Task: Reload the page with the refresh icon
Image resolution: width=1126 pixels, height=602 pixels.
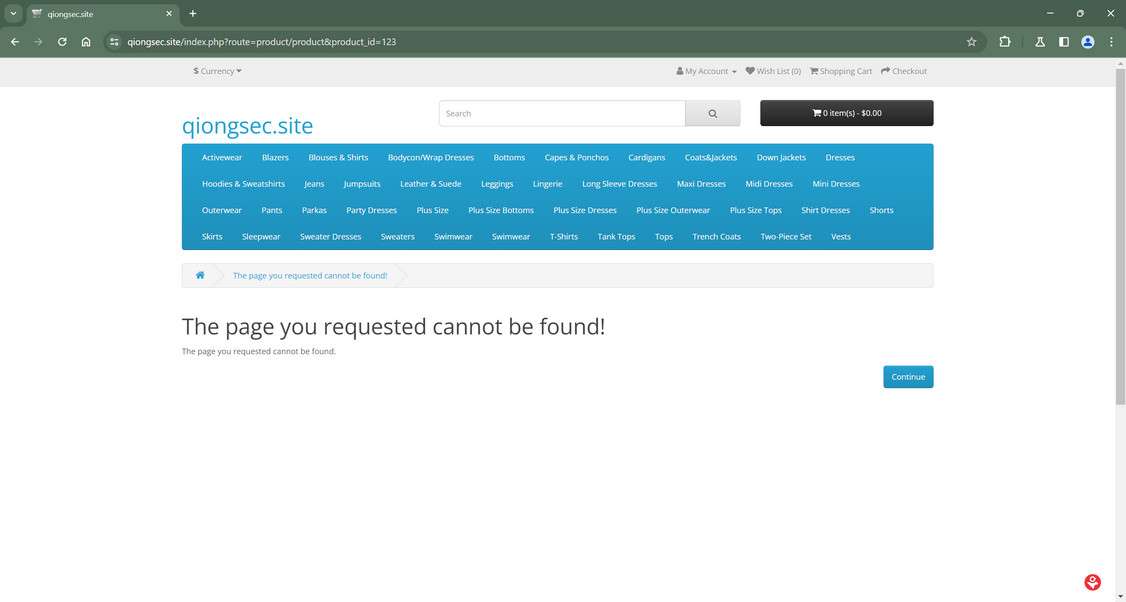Action: coord(61,42)
